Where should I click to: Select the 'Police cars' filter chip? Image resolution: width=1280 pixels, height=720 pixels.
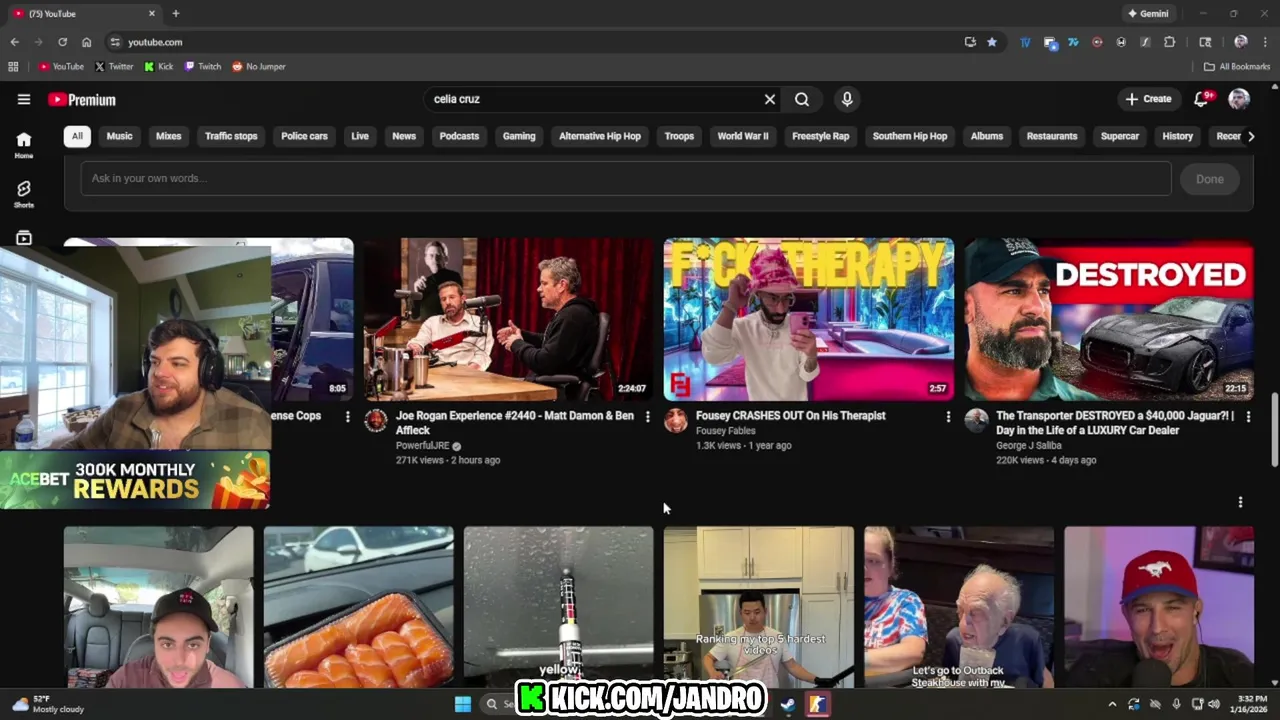coord(304,136)
